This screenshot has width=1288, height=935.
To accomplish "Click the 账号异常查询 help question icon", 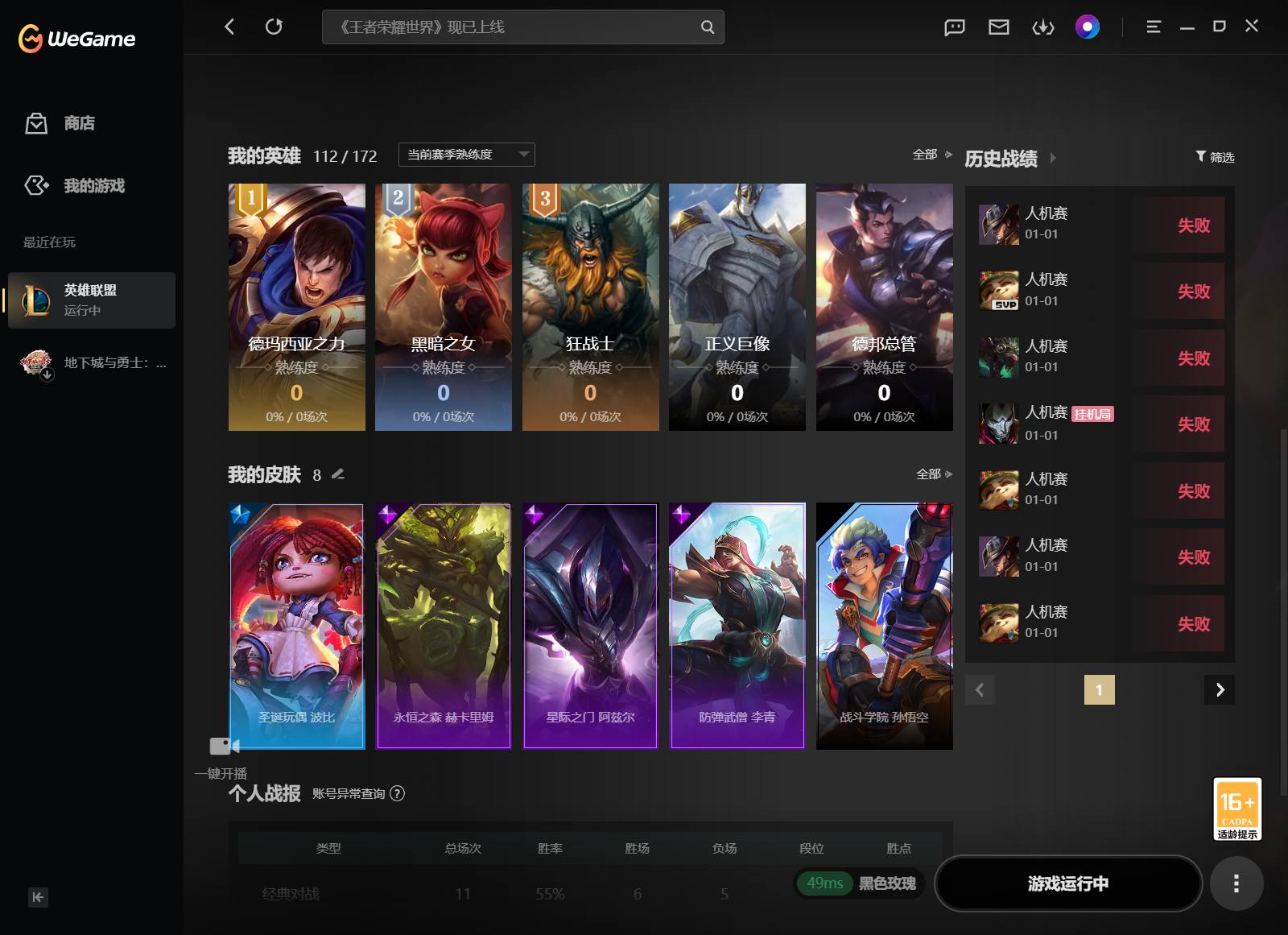I will pyautogui.click(x=397, y=793).
